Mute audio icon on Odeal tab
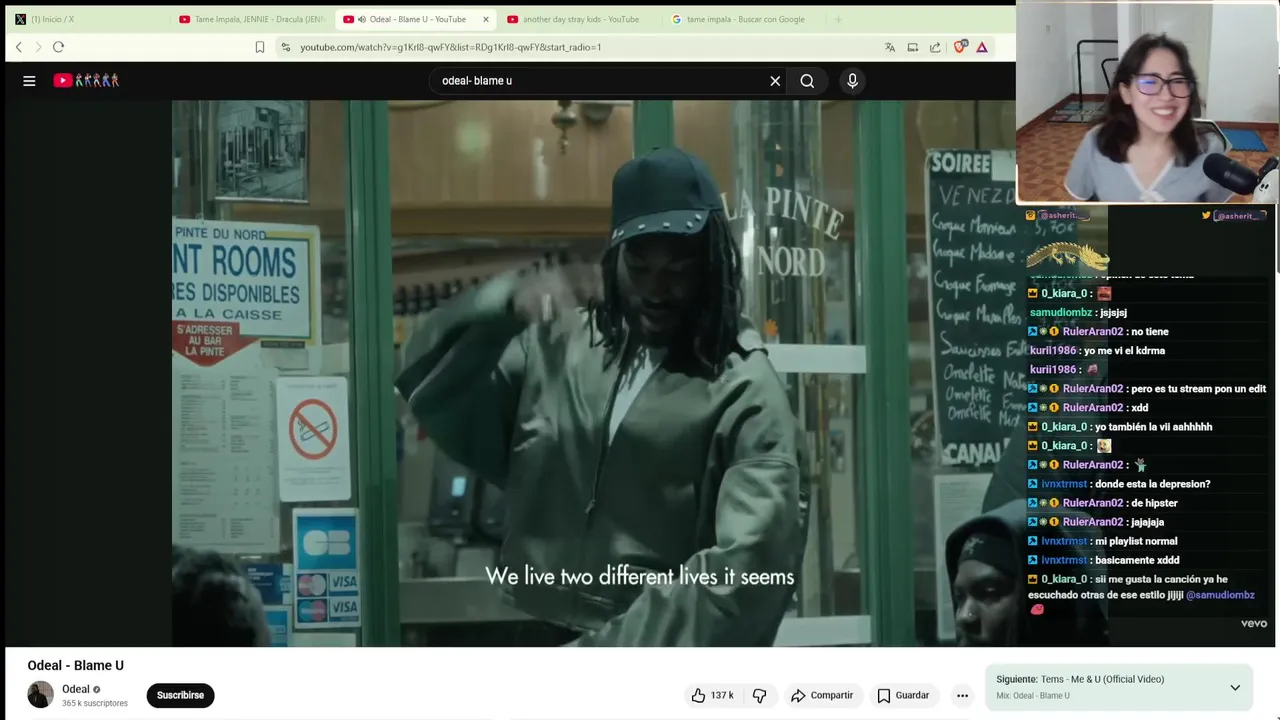 click(x=361, y=19)
